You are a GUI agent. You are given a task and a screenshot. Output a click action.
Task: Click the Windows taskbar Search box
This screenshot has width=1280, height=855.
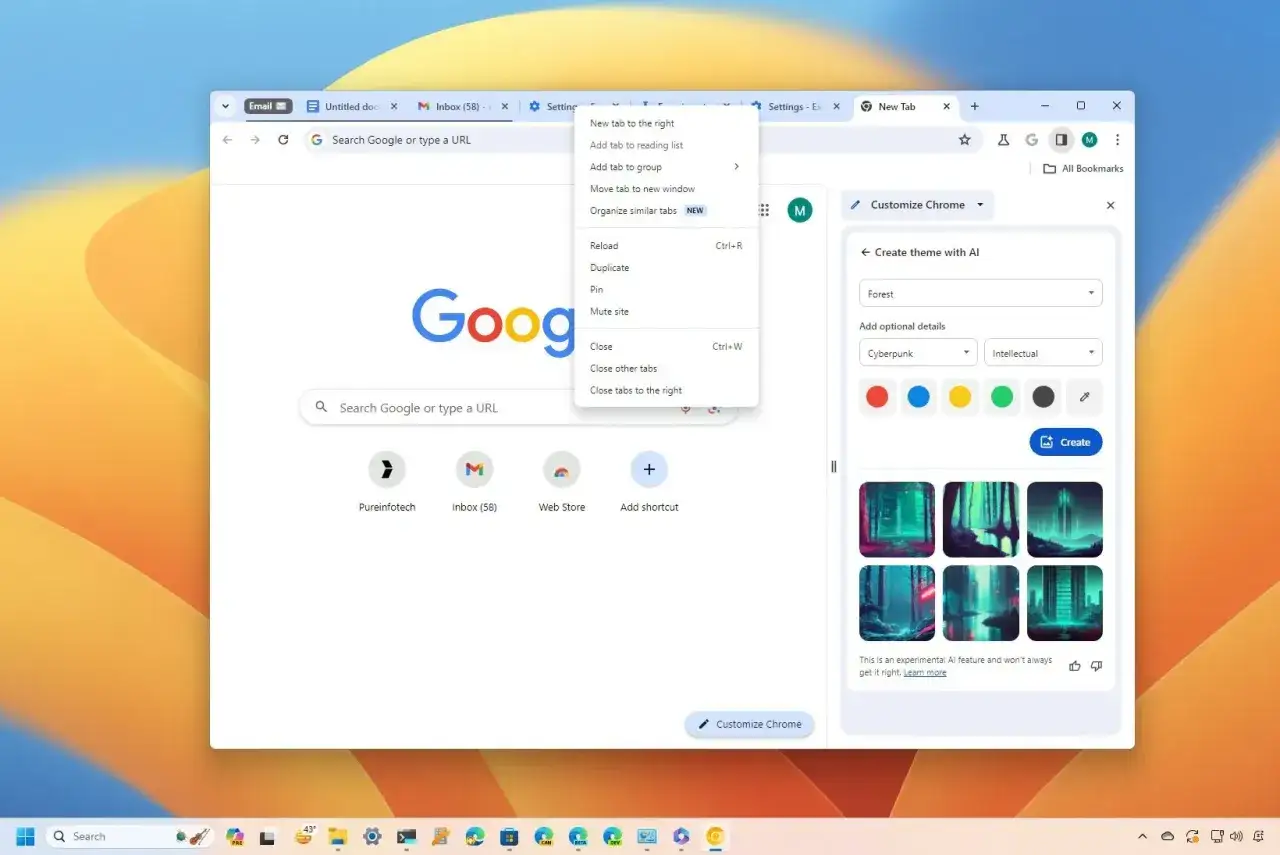coord(130,836)
